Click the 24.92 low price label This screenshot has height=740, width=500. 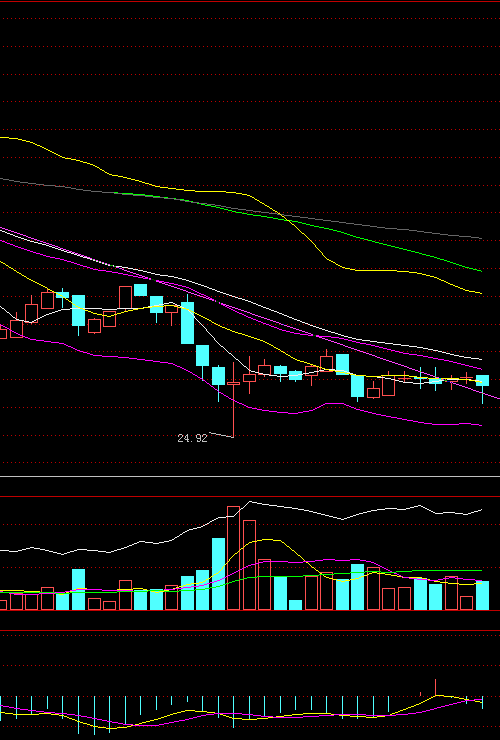(x=192, y=438)
